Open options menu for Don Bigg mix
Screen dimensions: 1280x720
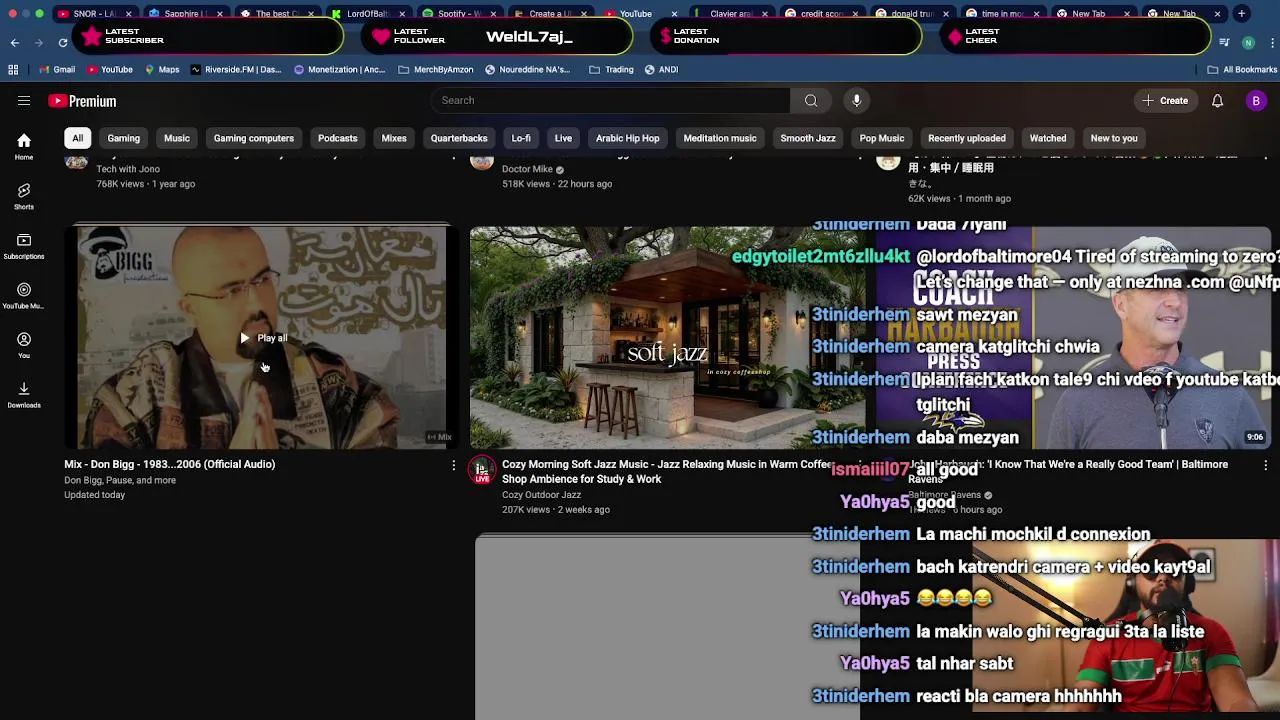coord(453,465)
